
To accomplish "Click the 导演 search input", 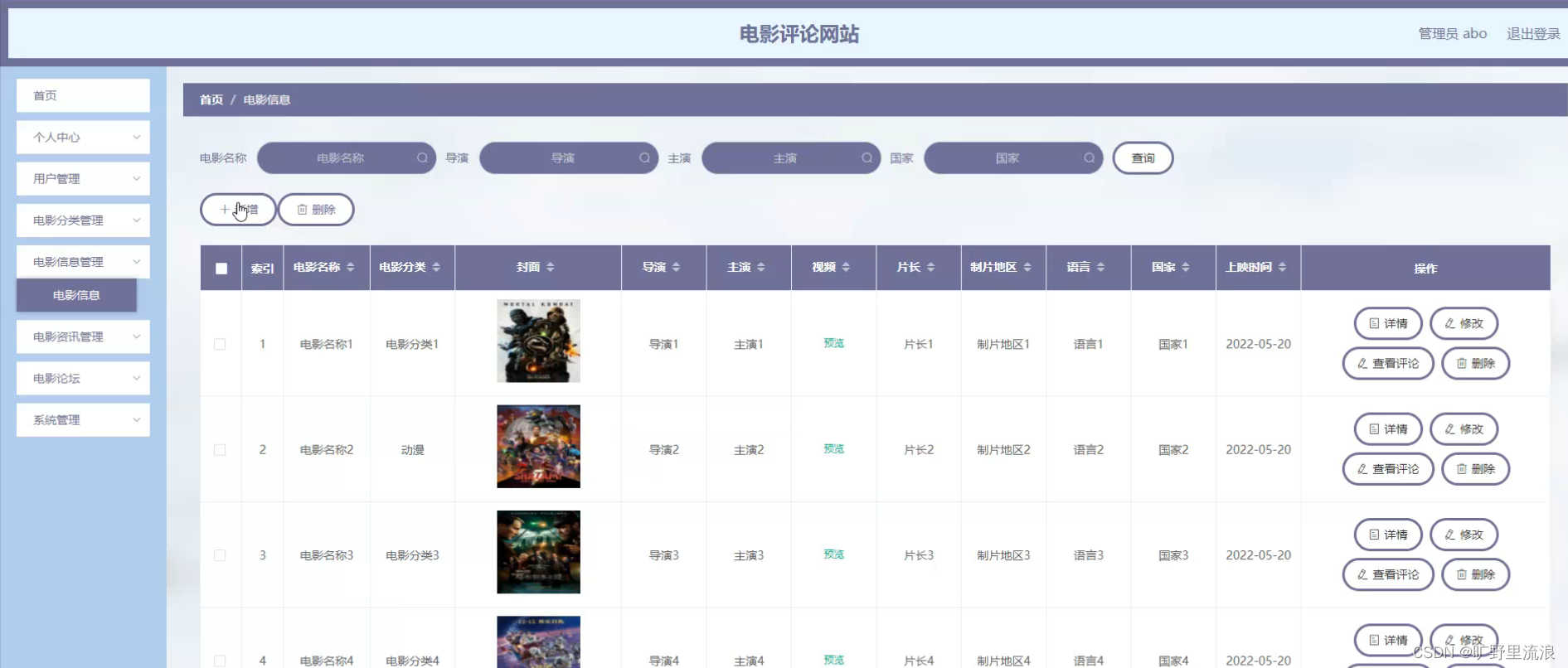I will 569,157.
